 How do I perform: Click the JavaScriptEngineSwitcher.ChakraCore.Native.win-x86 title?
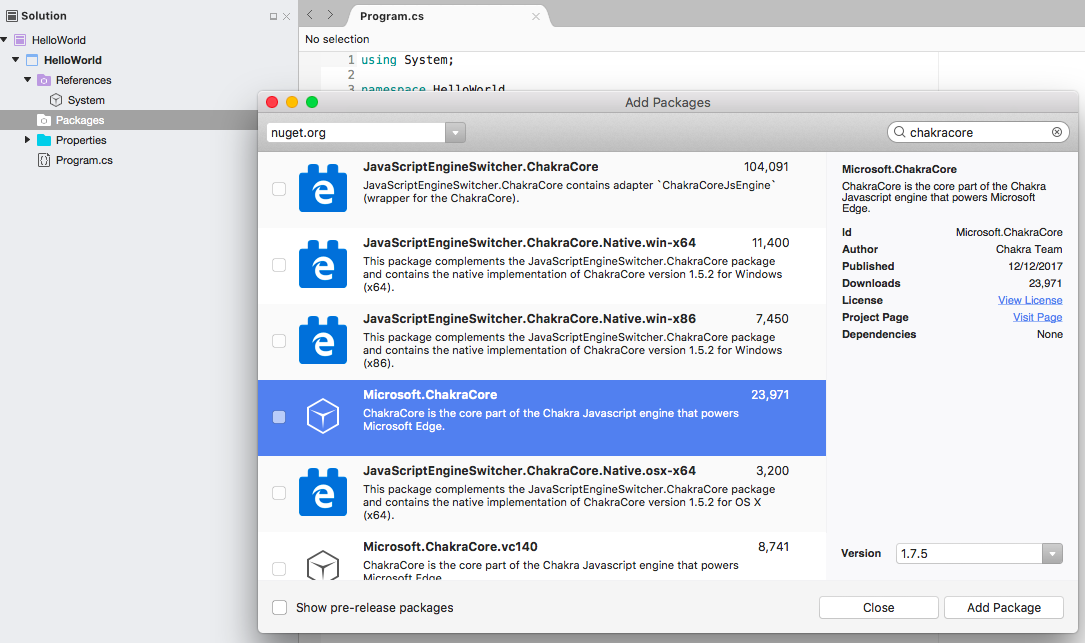(529, 319)
